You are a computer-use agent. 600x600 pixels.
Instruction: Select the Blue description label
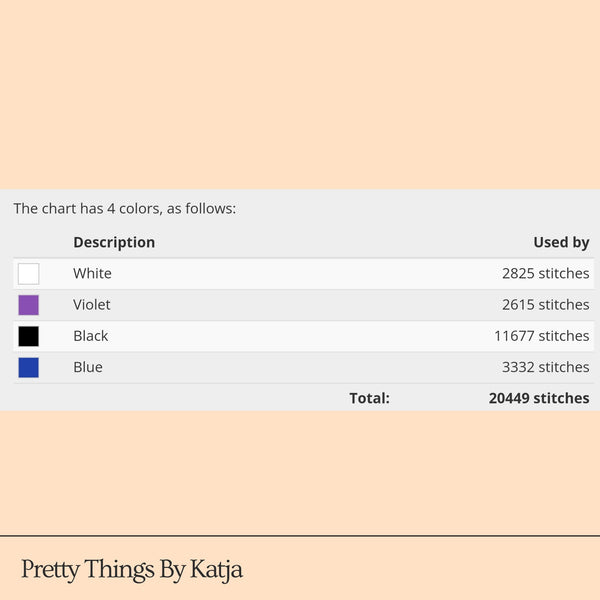88,367
